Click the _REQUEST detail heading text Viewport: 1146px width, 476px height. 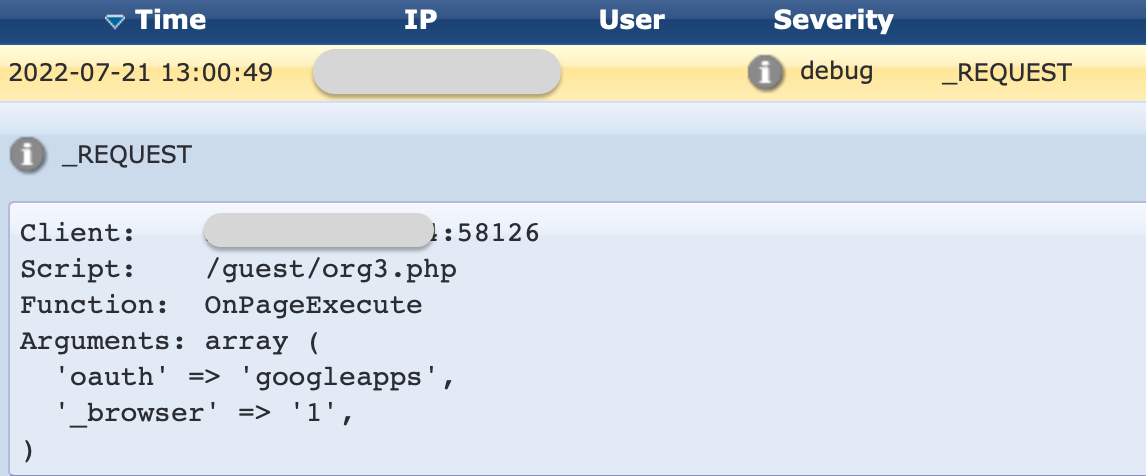126,155
